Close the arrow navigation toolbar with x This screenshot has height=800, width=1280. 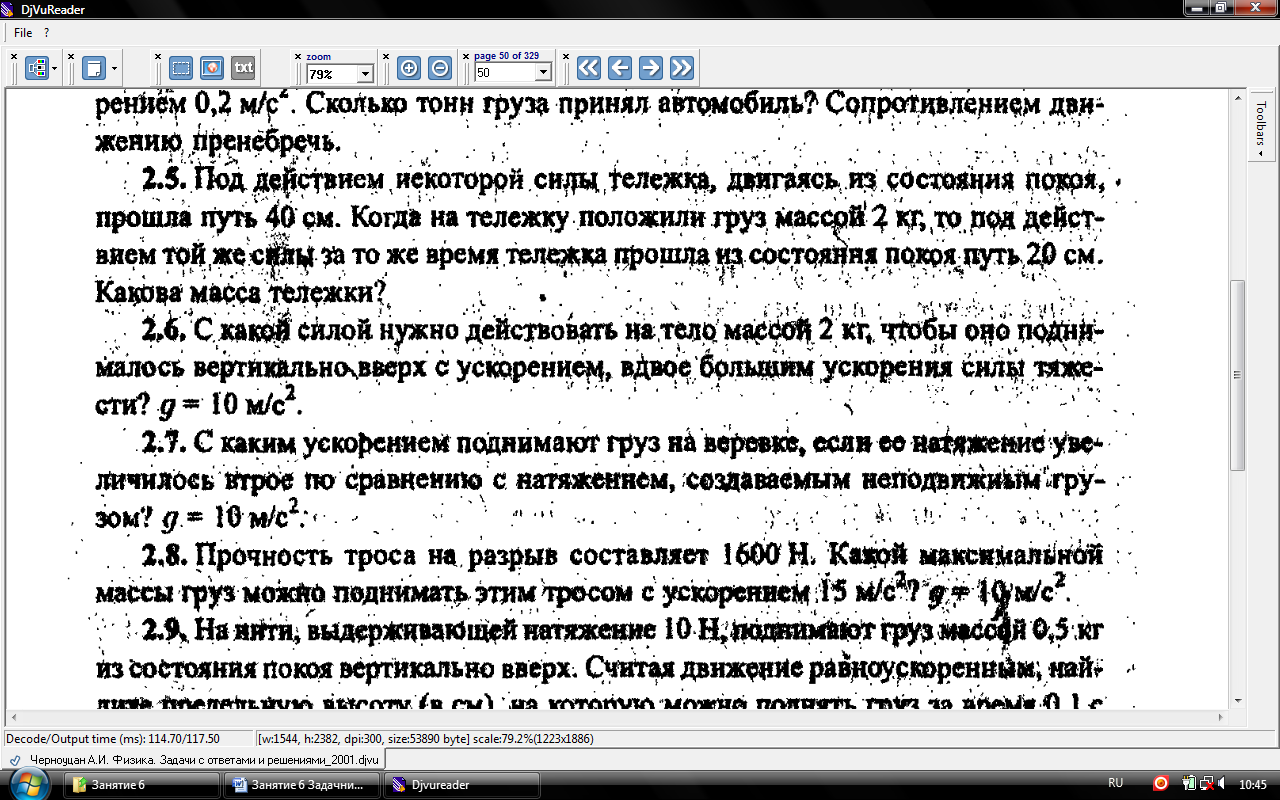pos(566,56)
